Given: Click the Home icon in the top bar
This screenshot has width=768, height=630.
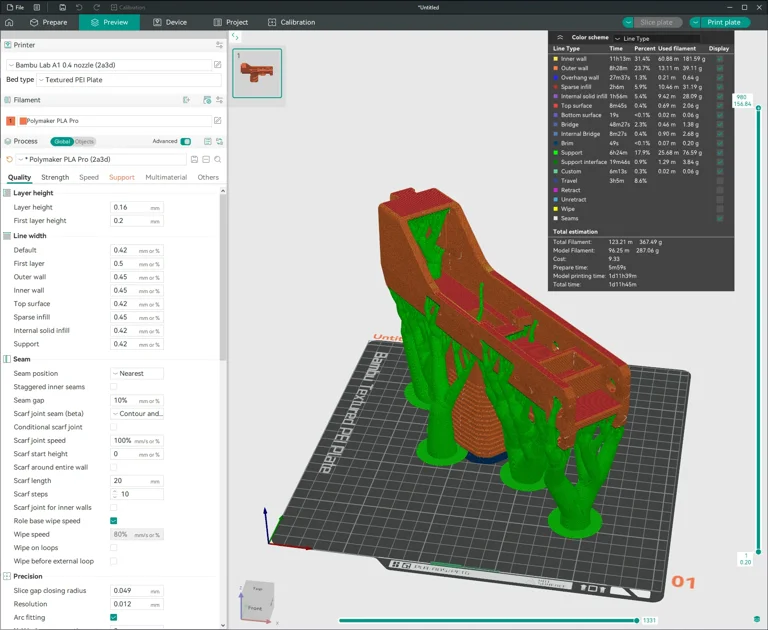Looking at the screenshot, I should 9,22.
